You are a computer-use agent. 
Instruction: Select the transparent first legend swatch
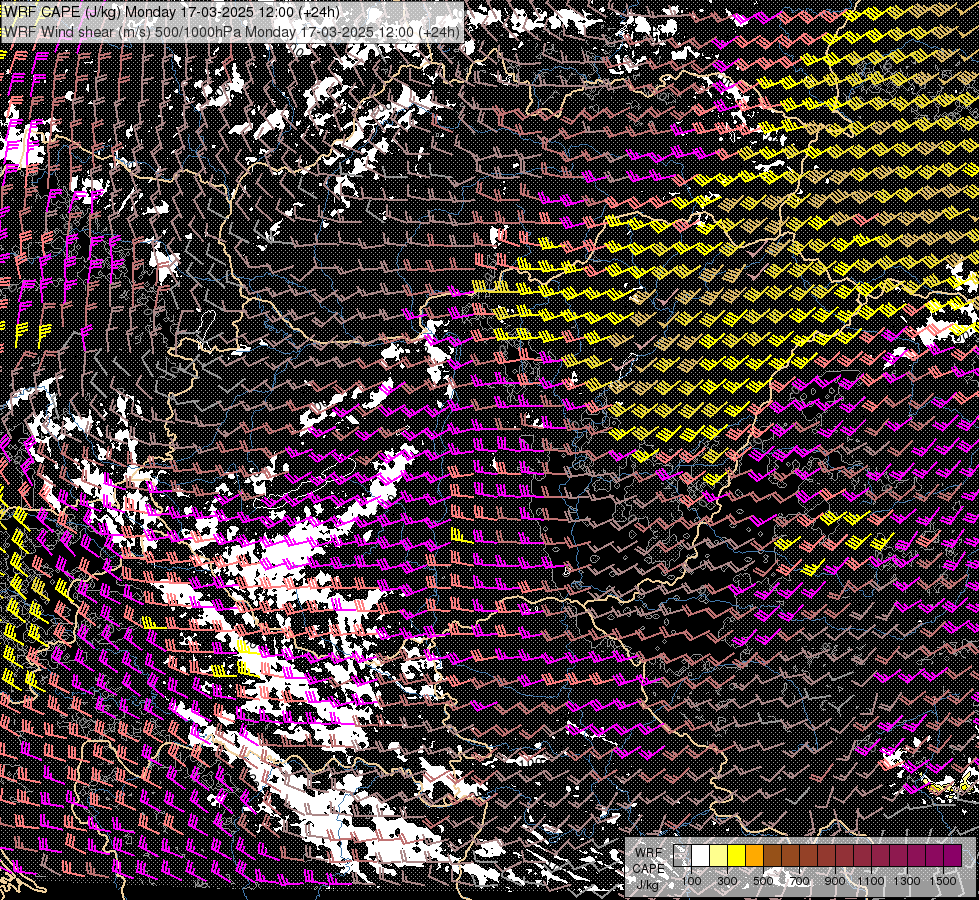pyautogui.click(x=682, y=856)
